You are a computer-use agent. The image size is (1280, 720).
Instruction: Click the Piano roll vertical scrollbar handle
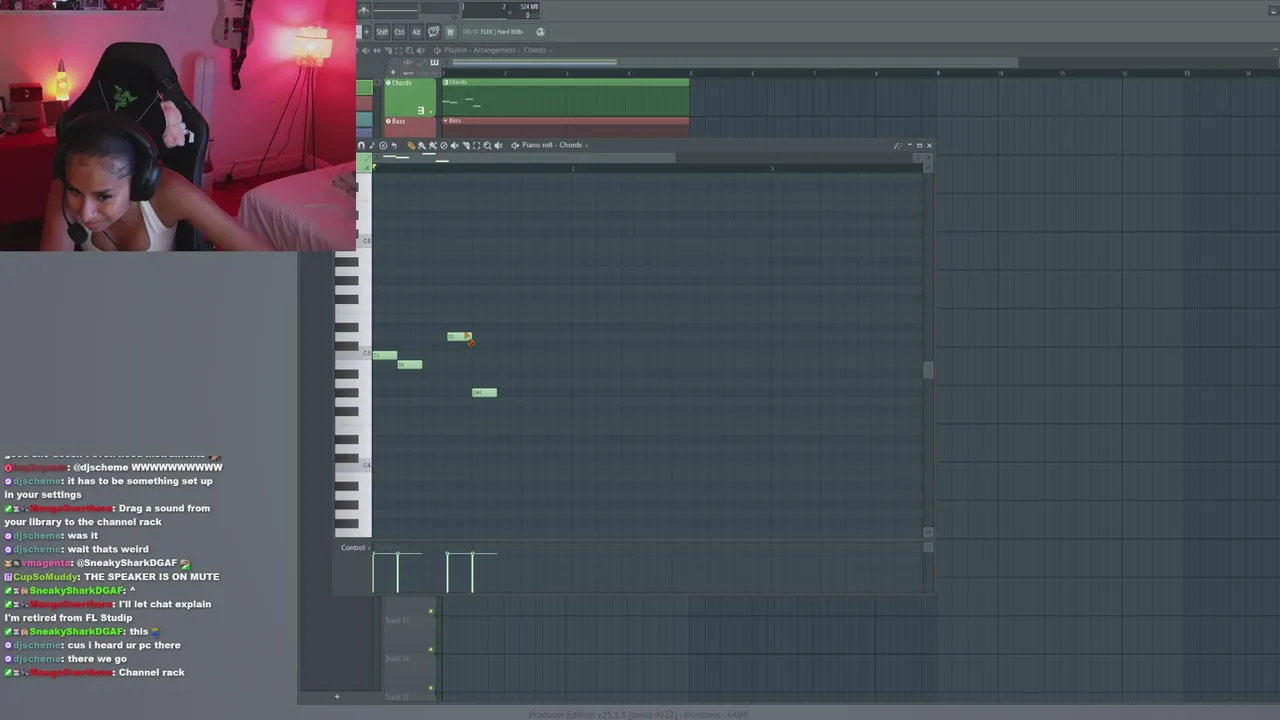(928, 370)
